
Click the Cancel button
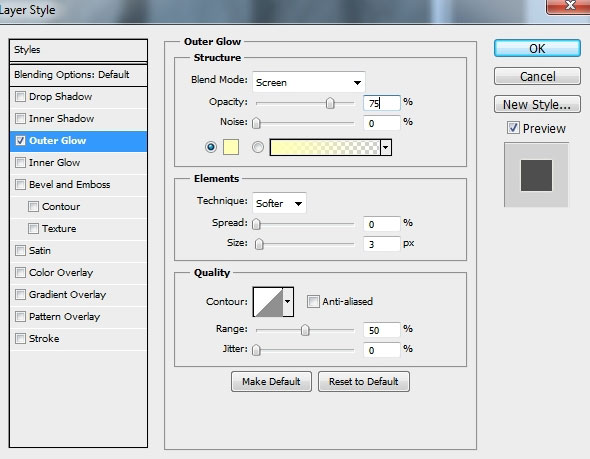coord(537,76)
